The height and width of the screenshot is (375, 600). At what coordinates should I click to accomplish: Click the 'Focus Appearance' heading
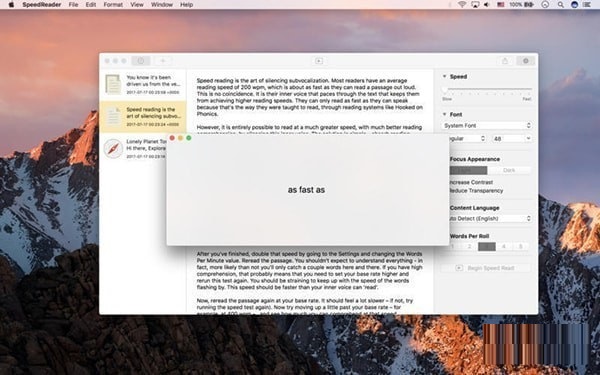475,159
